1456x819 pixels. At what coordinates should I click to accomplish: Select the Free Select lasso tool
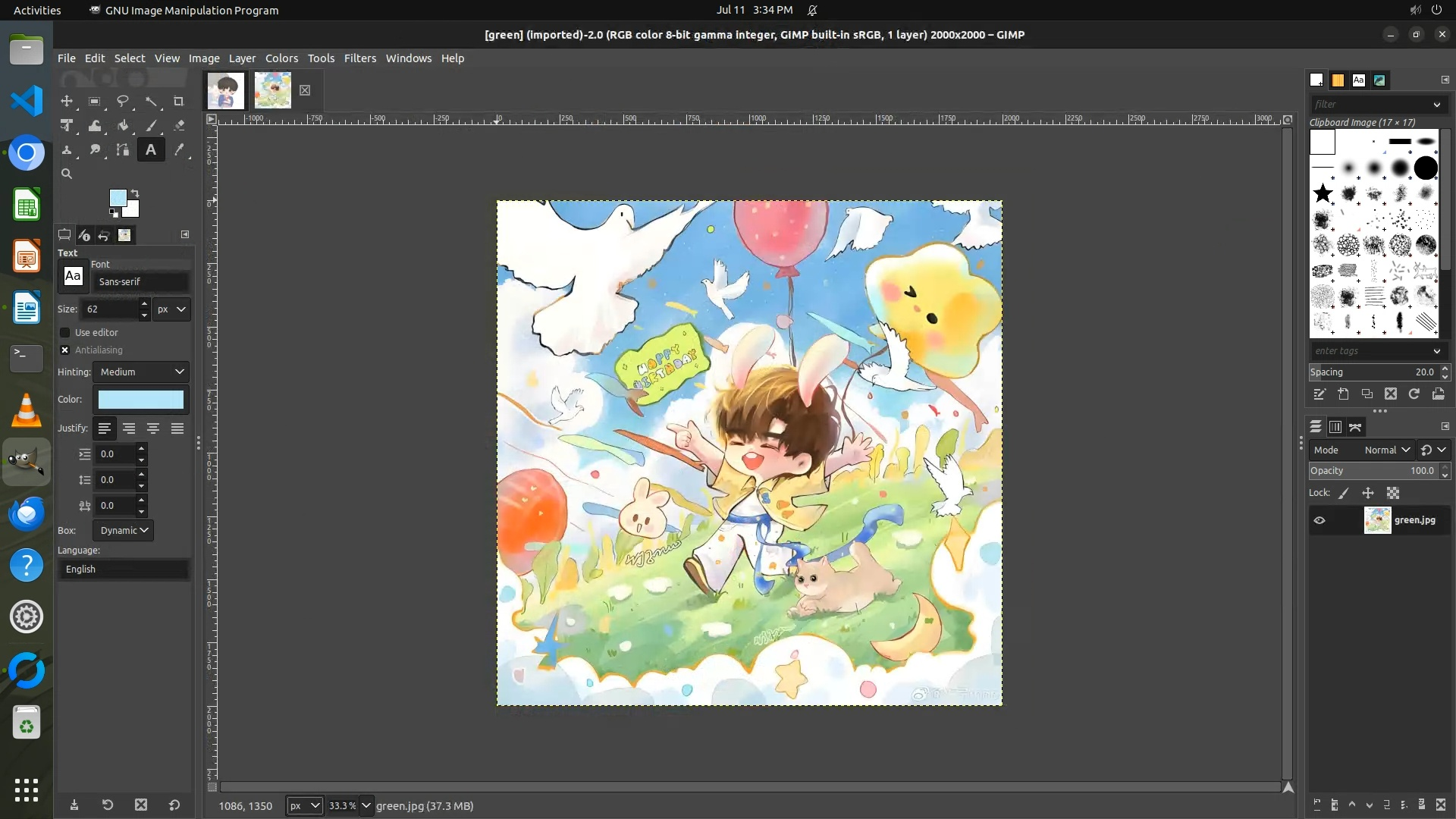click(x=123, y=101)
